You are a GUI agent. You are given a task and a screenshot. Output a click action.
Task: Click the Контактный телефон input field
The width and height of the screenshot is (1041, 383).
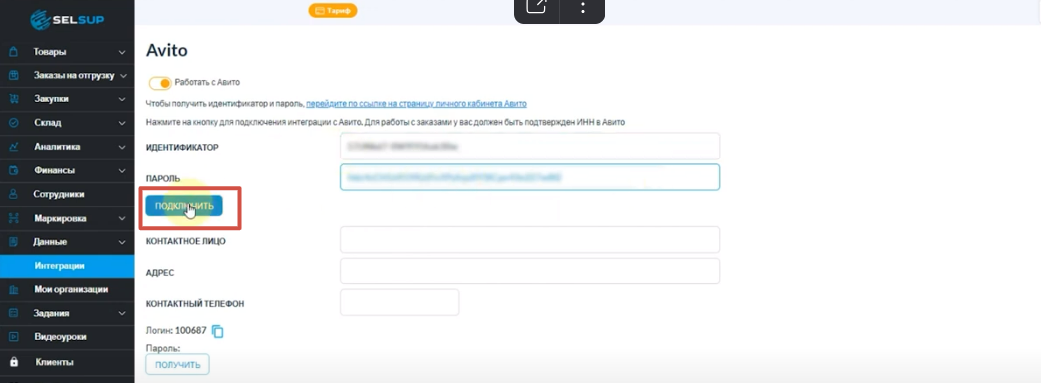(400, 302)
